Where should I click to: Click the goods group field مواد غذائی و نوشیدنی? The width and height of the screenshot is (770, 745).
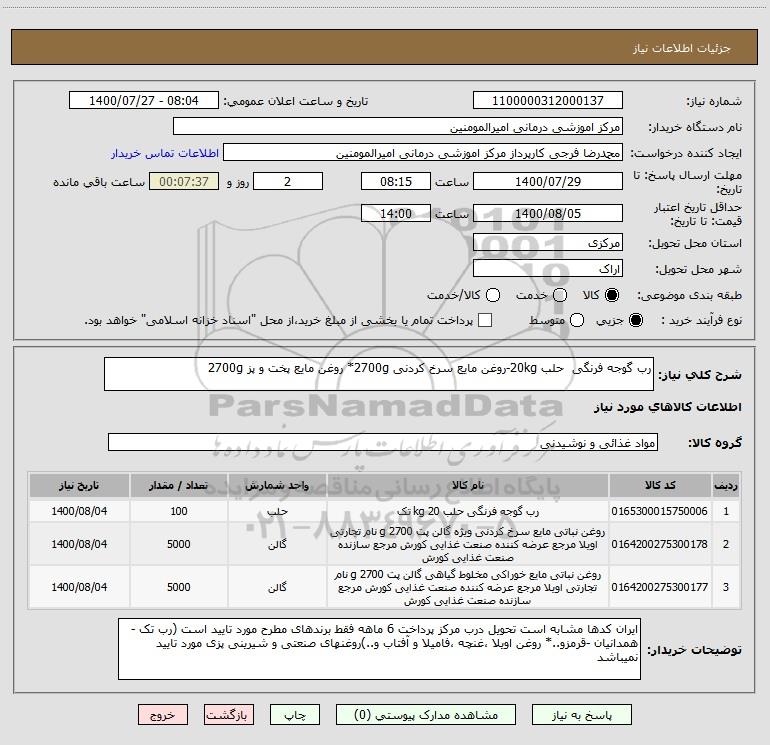[383, 442]
